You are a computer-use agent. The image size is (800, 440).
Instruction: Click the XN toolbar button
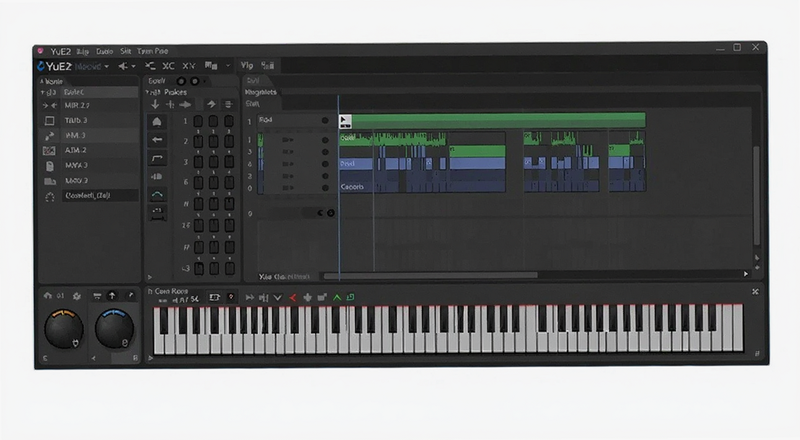point(188,66)
